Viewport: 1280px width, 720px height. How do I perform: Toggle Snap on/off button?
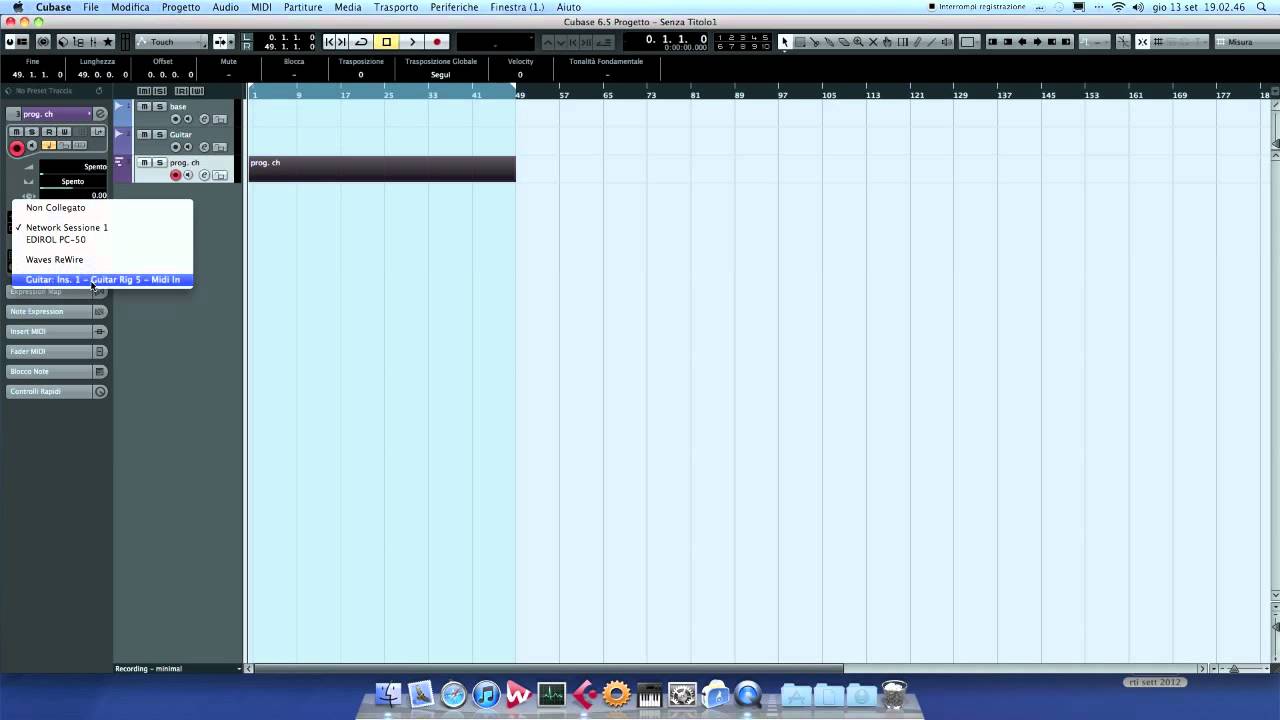click(1142, 42)
